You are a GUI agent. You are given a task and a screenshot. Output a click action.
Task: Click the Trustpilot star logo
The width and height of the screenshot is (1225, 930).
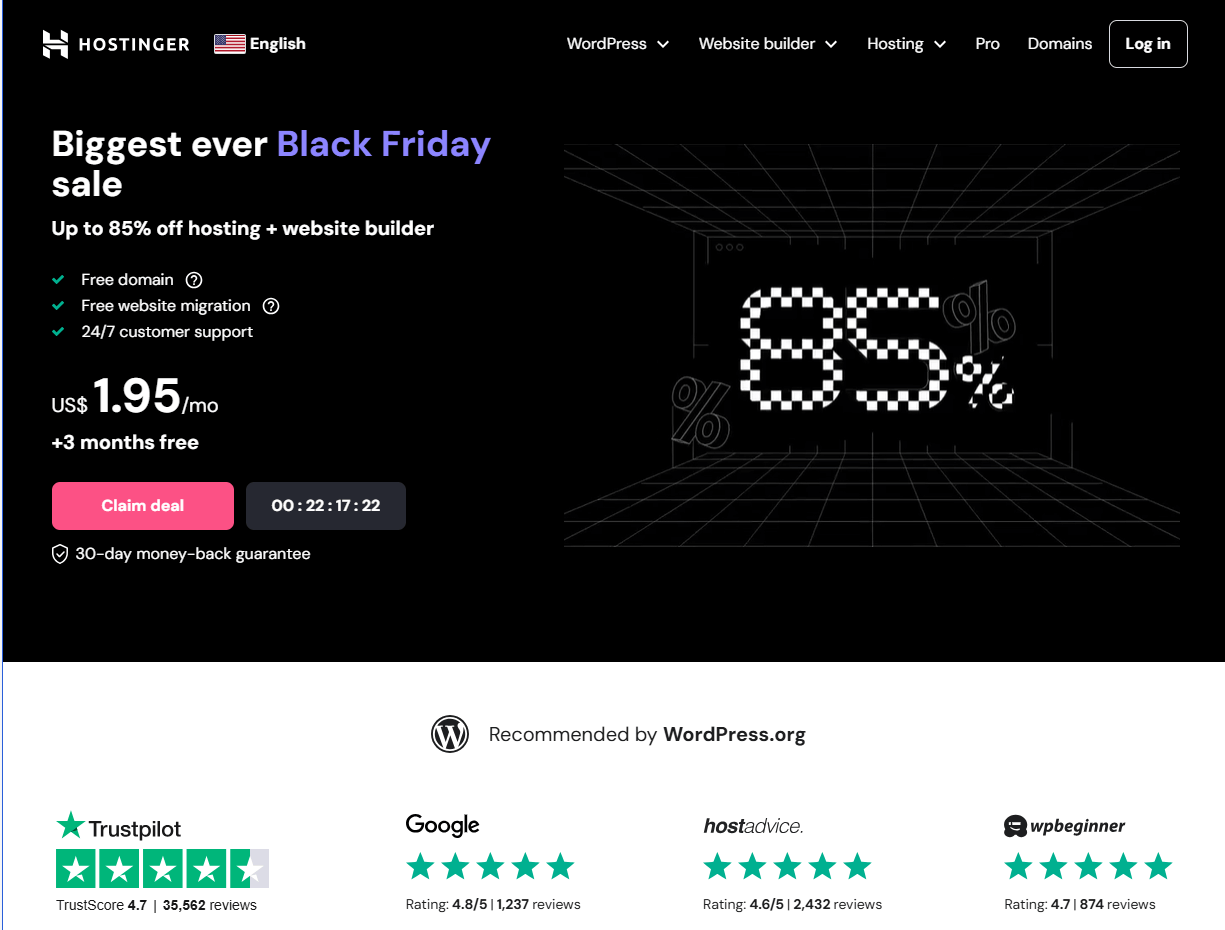(70, 826)
